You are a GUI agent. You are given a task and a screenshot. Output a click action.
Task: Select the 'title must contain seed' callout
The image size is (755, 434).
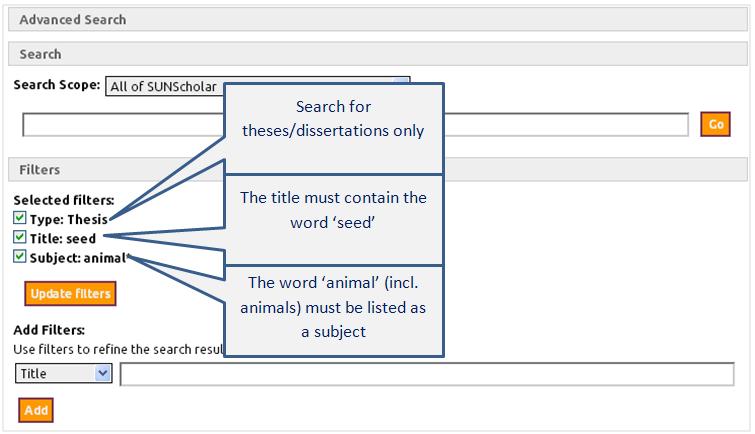pos(333,210)
